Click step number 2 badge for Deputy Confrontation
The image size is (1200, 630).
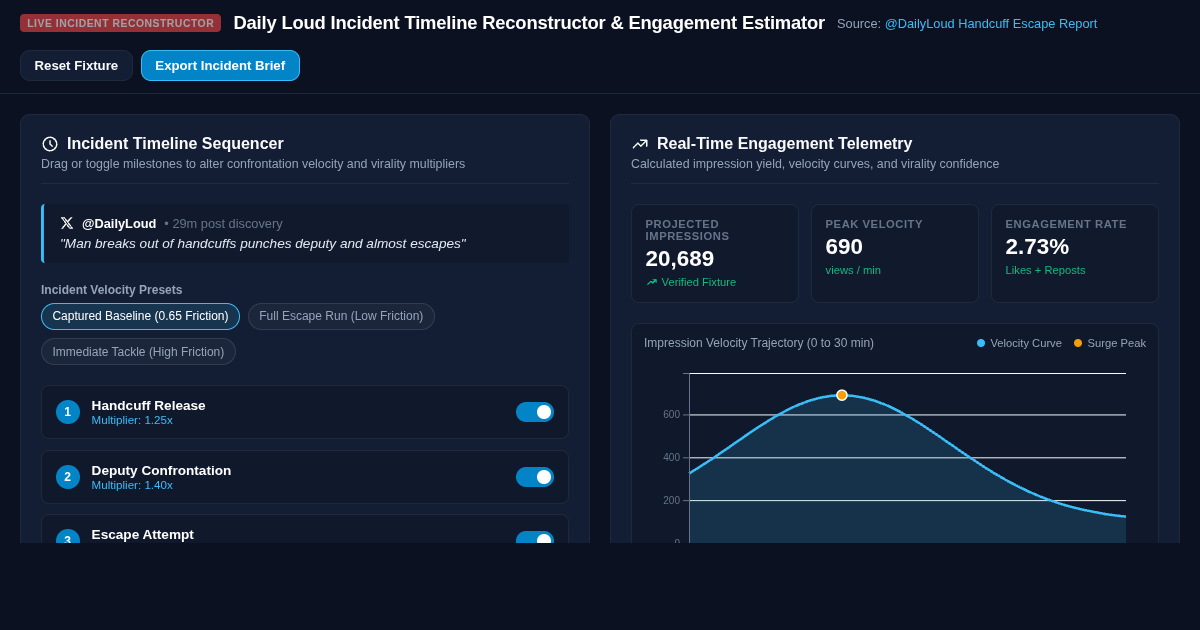pos(68,477)
